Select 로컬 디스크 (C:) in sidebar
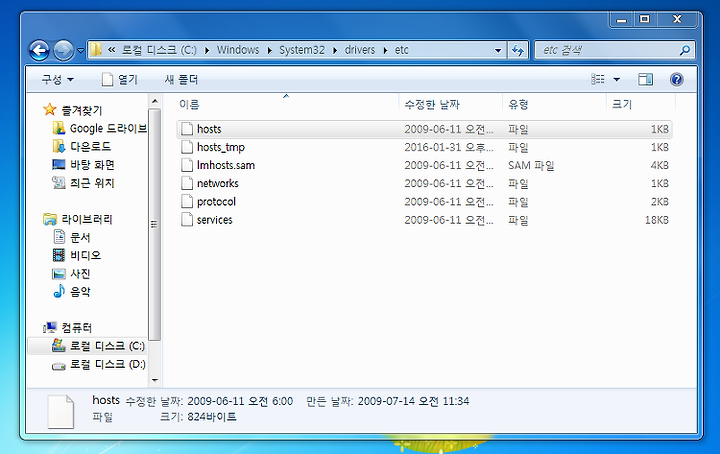The width and height of the screenshot is (720, 454). point(107,346)
